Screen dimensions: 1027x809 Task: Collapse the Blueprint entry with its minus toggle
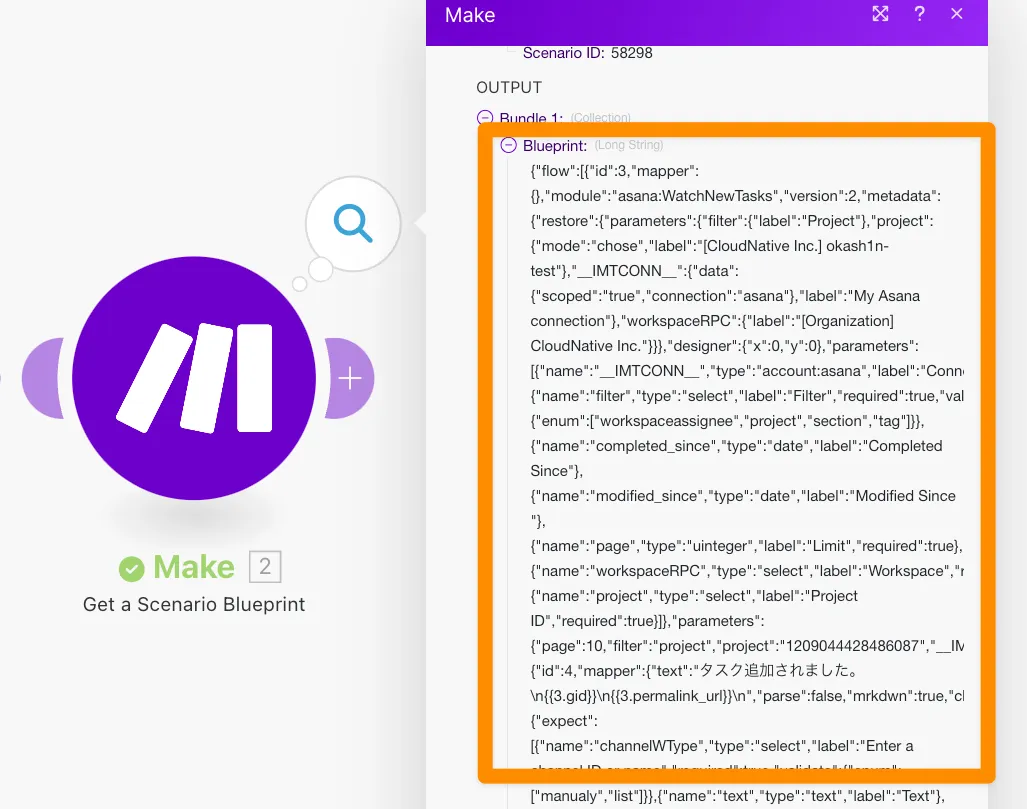pos(509,146)
